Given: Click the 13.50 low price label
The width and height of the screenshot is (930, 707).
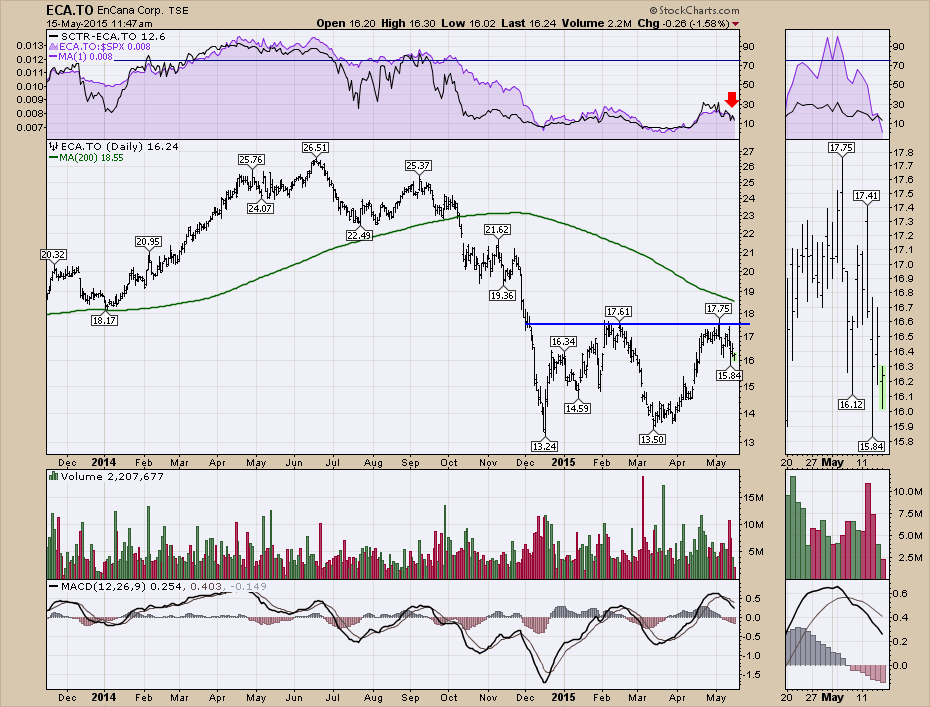Looking at the screenshot, I should [x=651, y=439].
